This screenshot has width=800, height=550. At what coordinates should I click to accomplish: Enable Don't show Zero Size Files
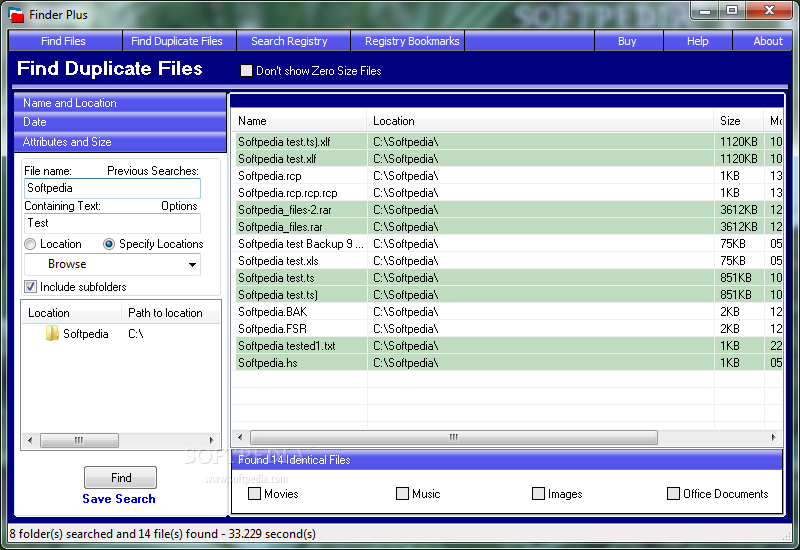point(246,71)
